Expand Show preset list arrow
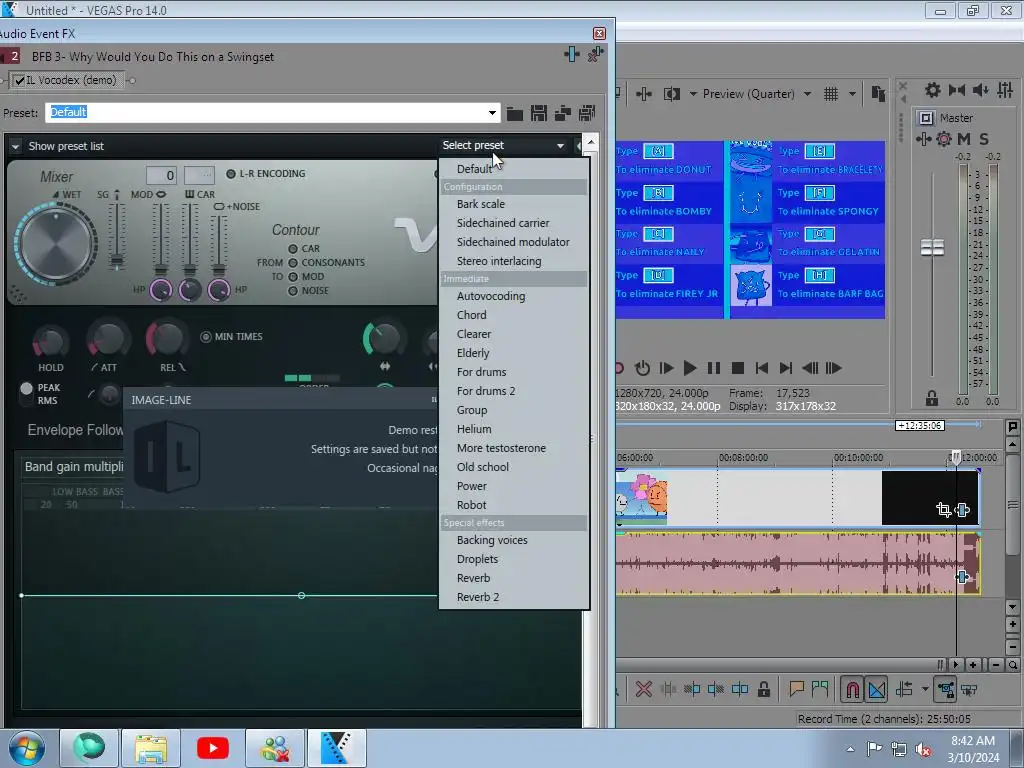Viewport: 1024px width, 768px height. click(x=14, y=146)
